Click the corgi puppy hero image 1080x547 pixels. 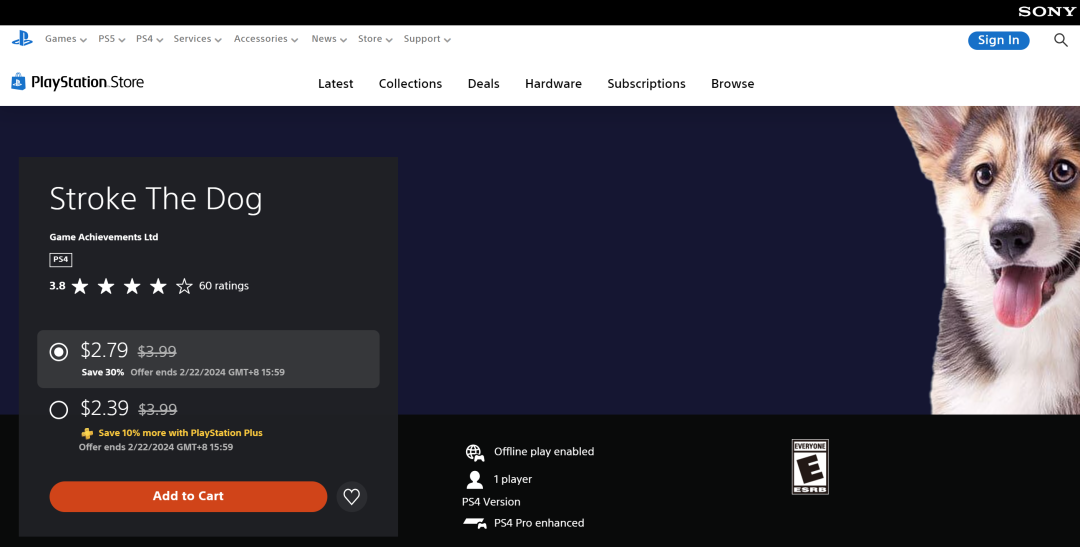pos(989,260)
